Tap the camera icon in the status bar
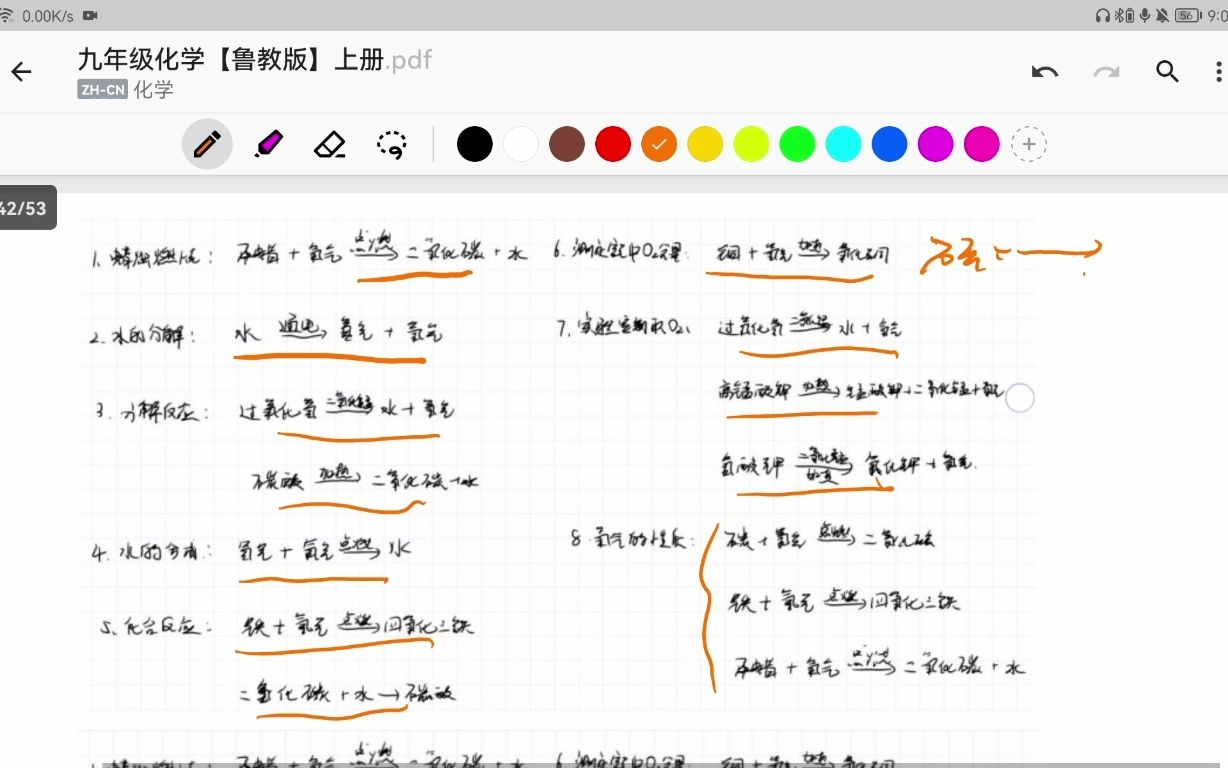 90,15
